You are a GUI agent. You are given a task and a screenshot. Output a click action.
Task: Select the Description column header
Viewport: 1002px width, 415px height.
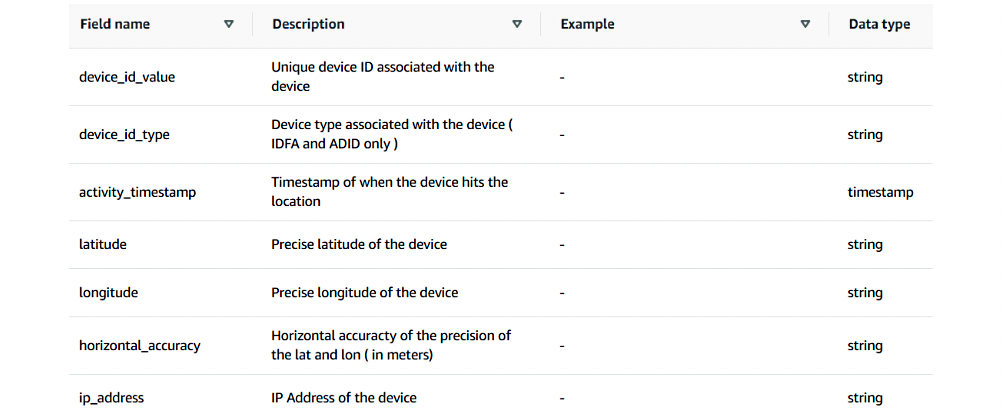pyautogui.click(x=308, y=24)
